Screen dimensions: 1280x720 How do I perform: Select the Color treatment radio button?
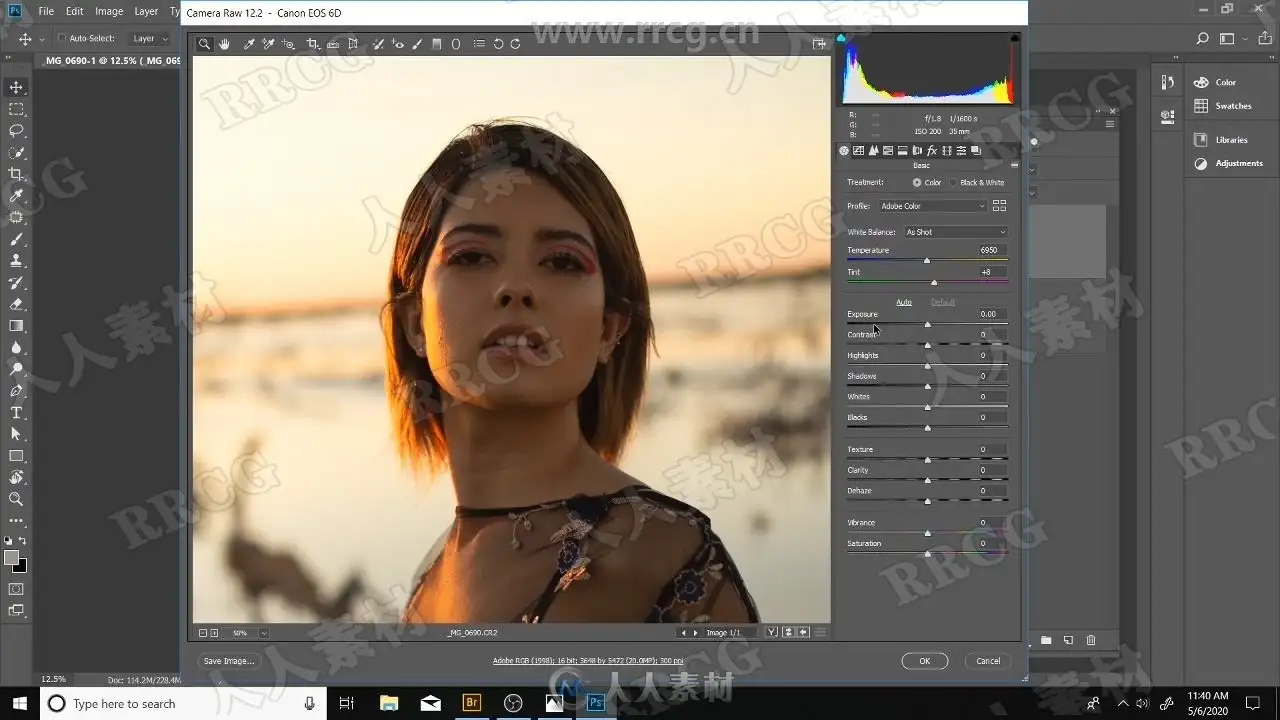[x=917, y=183]
